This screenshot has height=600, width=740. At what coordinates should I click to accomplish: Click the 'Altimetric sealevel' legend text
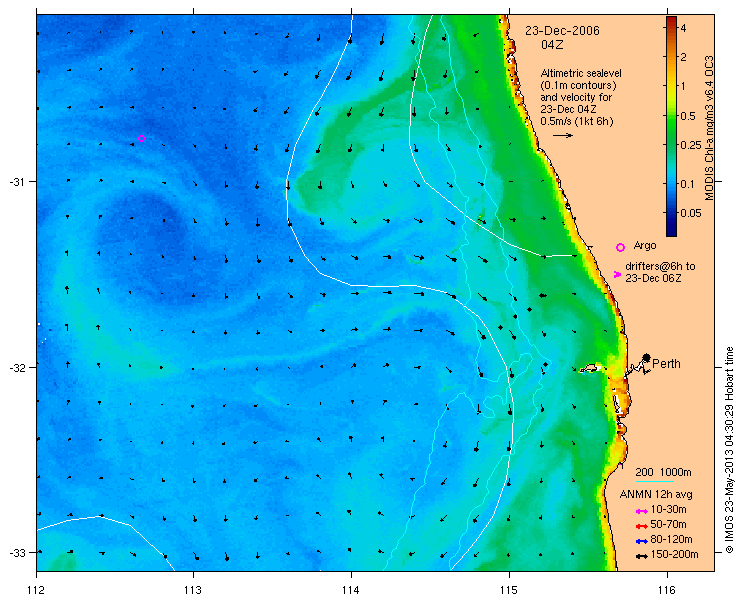581,74
